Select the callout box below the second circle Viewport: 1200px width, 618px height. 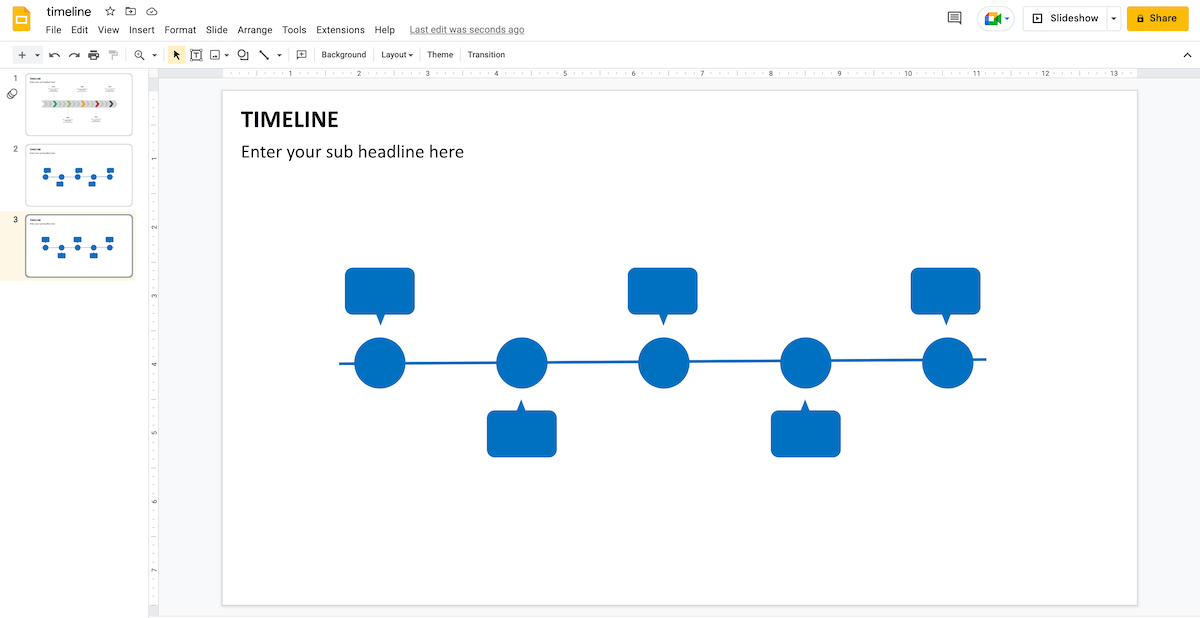click(522, 433)
